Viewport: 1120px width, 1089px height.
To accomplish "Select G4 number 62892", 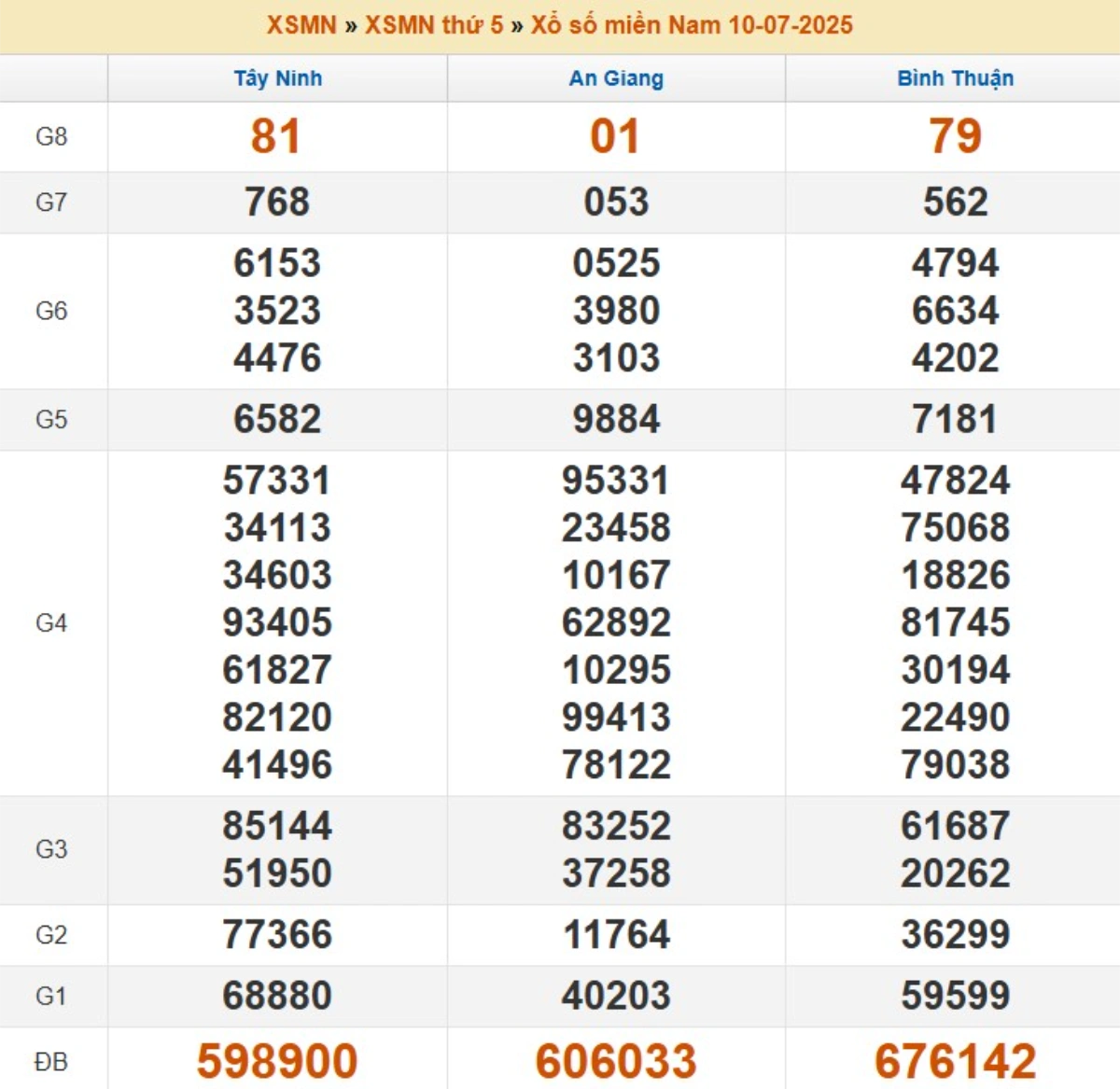I will pyautogui.click(x=616, y=622).
